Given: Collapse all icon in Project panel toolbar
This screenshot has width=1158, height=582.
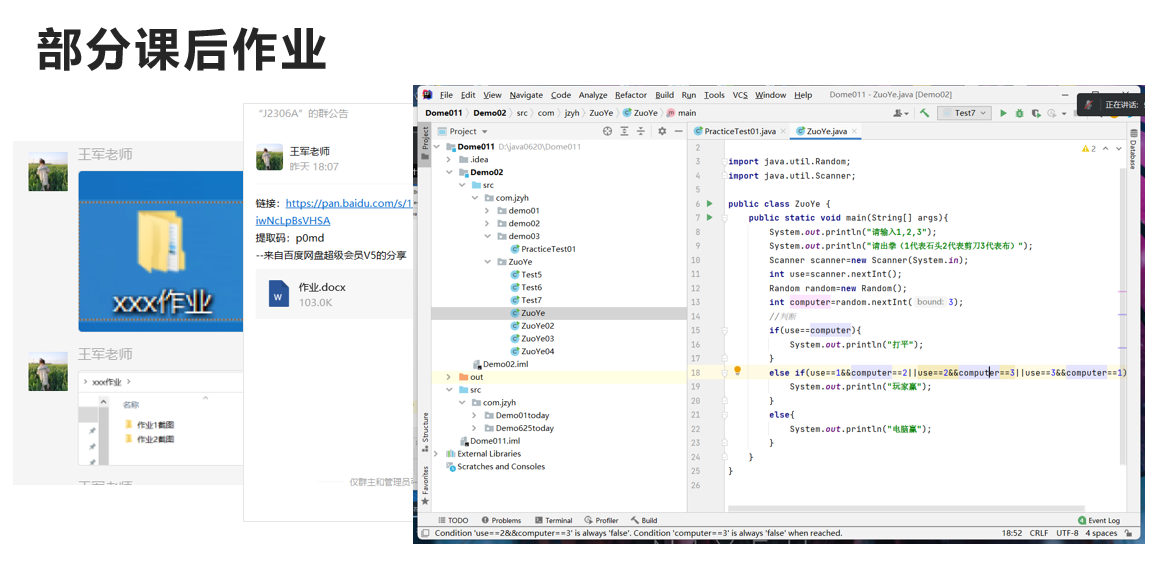Looking at the screenshot, I should [641, 131].
